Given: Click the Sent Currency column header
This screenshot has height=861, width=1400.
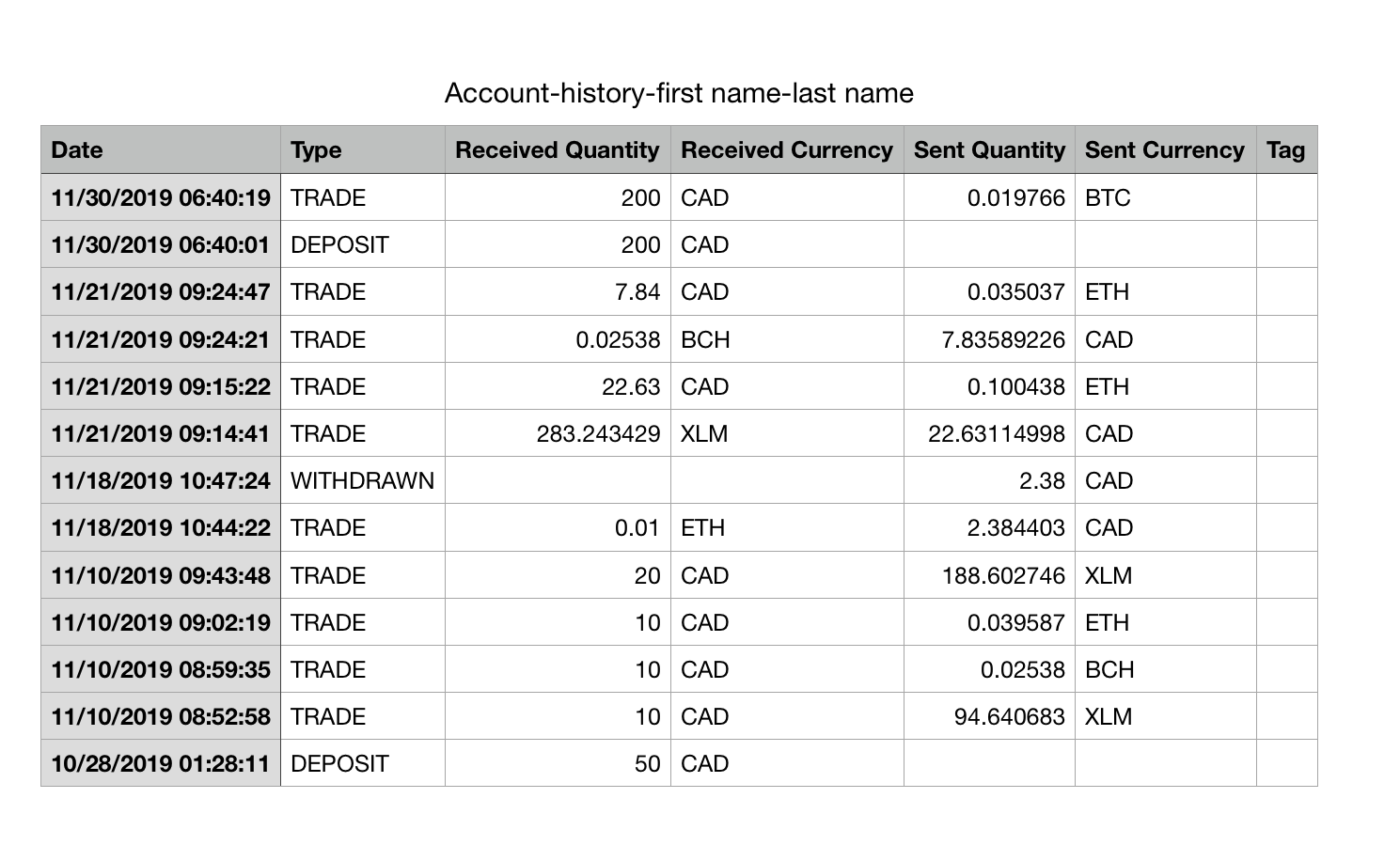Looking at the screenshot, I should tap(1165, 150).
